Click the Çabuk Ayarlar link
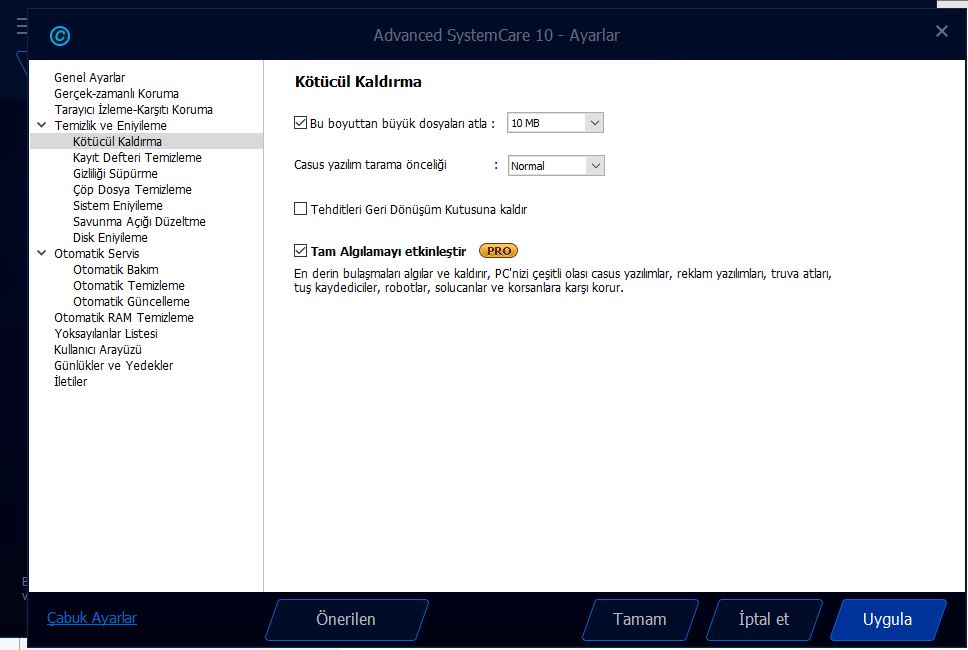968x650 pixels. click(92, 618)
